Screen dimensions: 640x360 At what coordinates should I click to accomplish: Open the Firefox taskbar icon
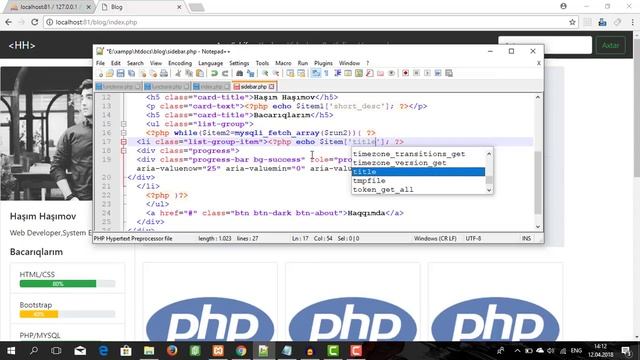click(x=172, y=351)
